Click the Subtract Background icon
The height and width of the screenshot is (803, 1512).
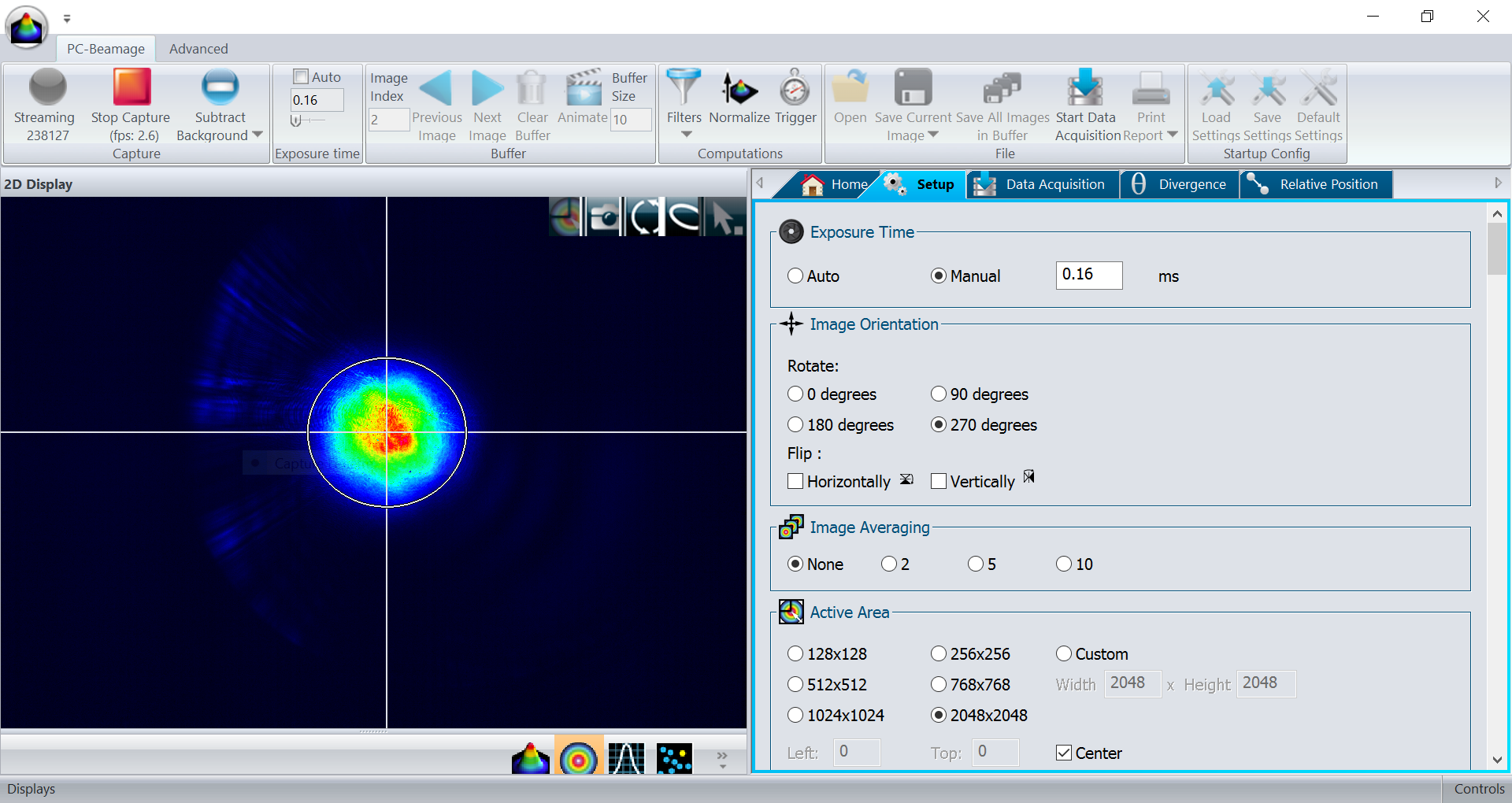[x=220, y=87]
